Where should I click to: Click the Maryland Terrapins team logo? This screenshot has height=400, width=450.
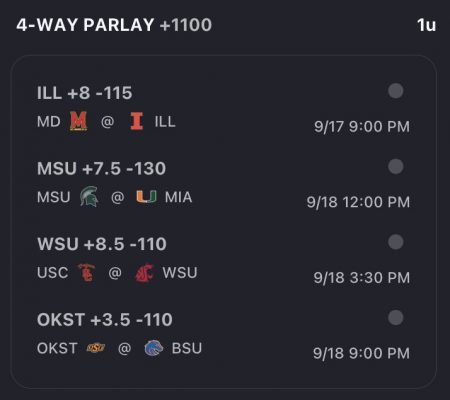coord(78,121)
